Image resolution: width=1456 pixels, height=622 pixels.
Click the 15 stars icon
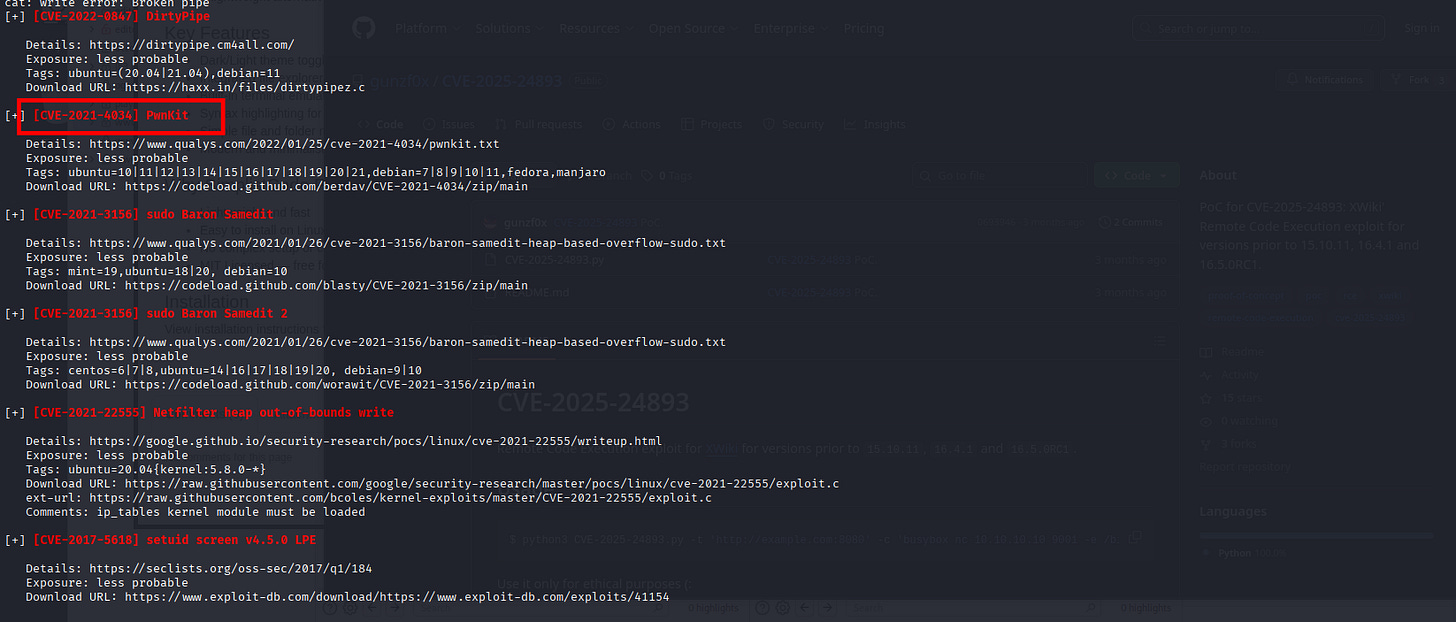(x=1208, y=398)
